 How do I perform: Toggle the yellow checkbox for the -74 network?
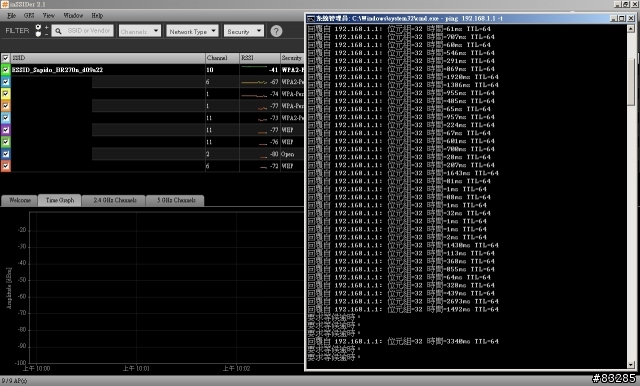click(6, 94)
